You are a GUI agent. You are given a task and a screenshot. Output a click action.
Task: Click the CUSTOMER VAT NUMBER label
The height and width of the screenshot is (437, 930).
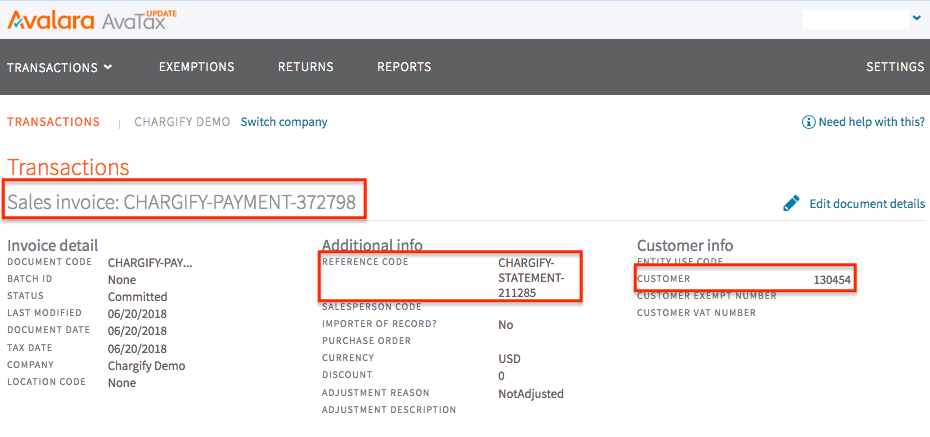pyautogui.click(x=696, y=312)
